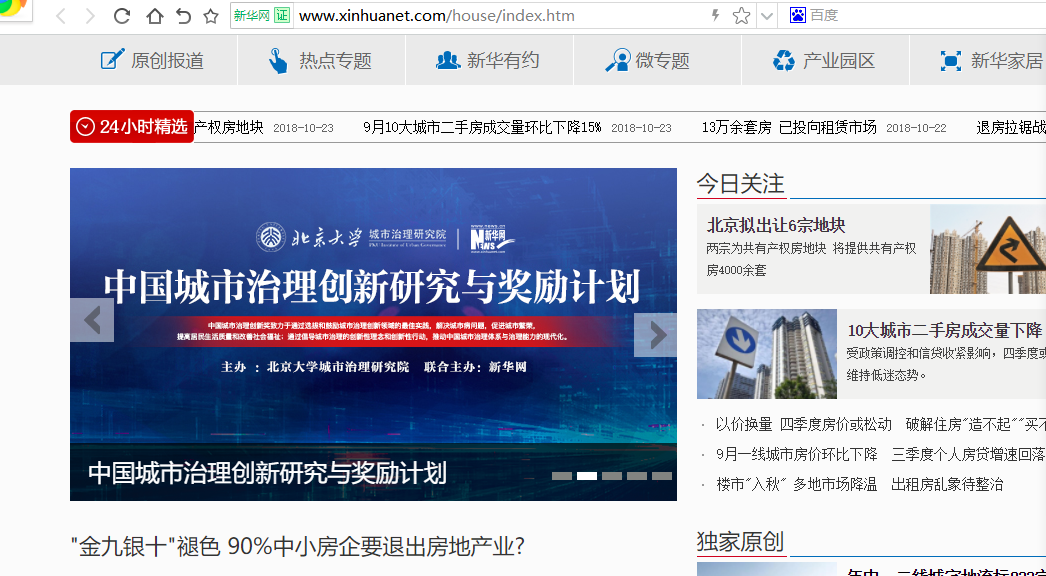This screenshot has height=576, width=1046.
Task: Select the 新华有约 nav item
Action: [x=488, y=61]
